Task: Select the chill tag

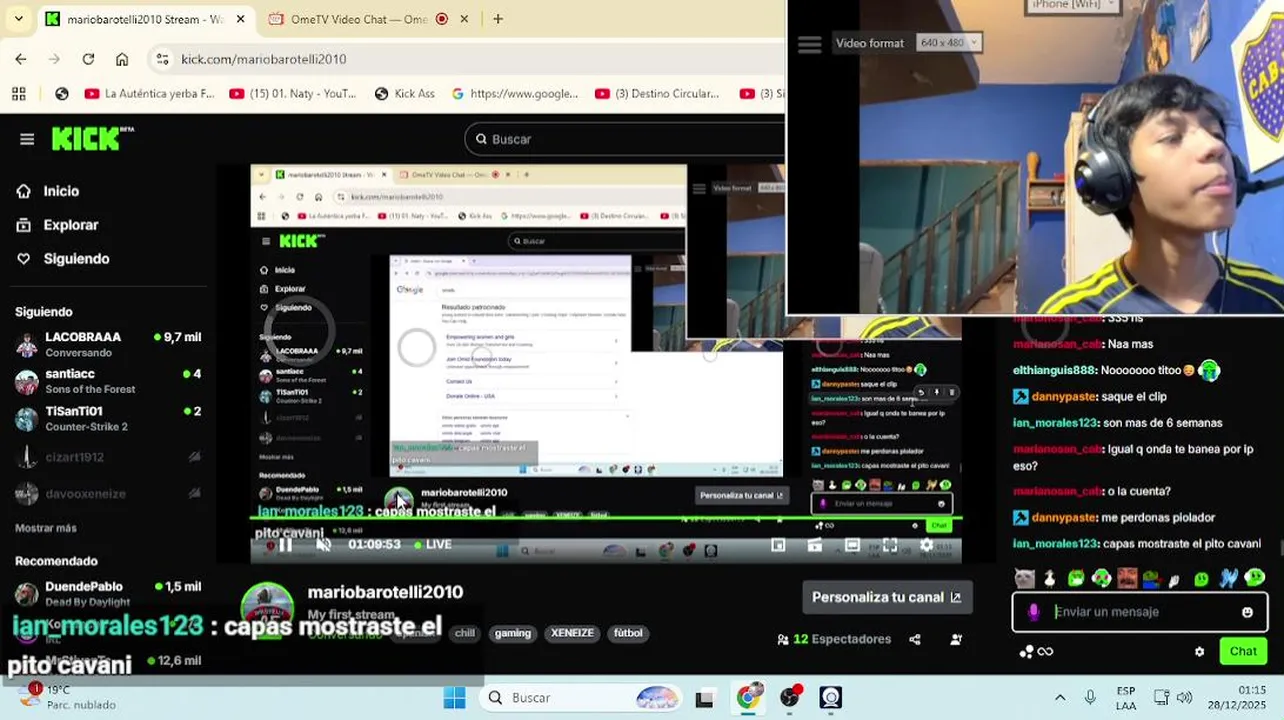Action: click(x=465, y=633)
